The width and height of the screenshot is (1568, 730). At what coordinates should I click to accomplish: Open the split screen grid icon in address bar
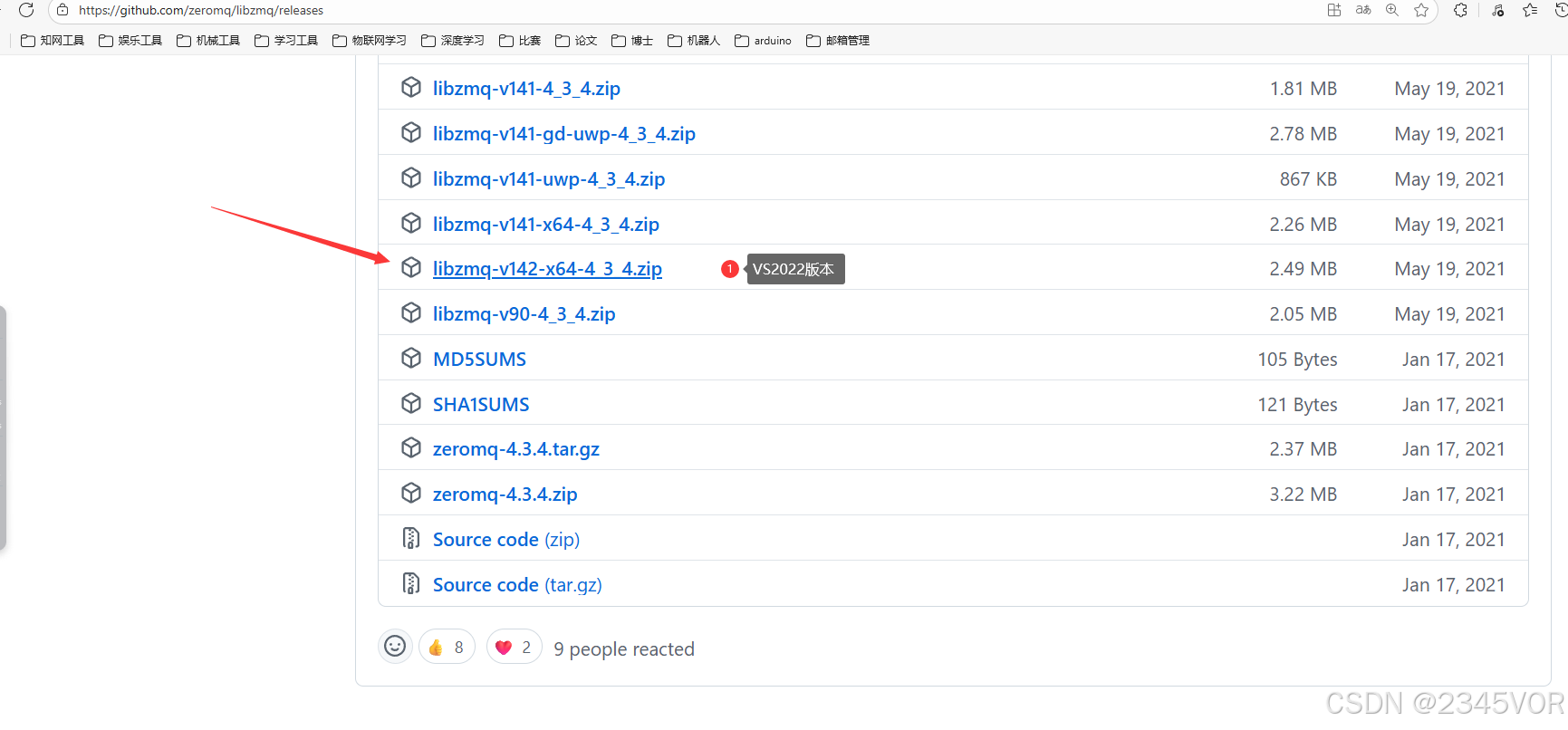pos(1334,10)
